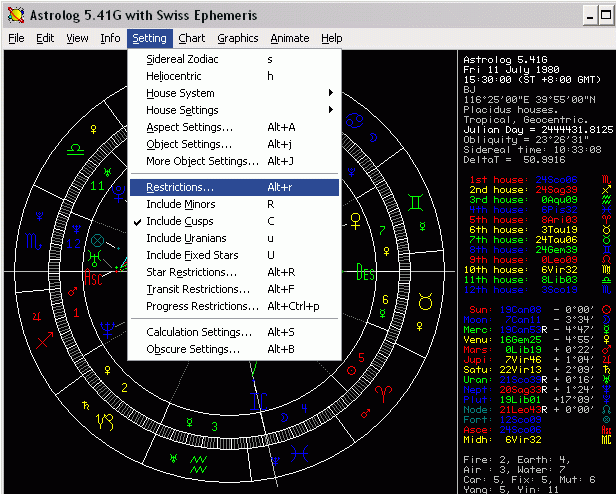The height and width of the screenshot is (494, 616).
Task: Open More Object Settings... dialog
Action: point(234,161)
